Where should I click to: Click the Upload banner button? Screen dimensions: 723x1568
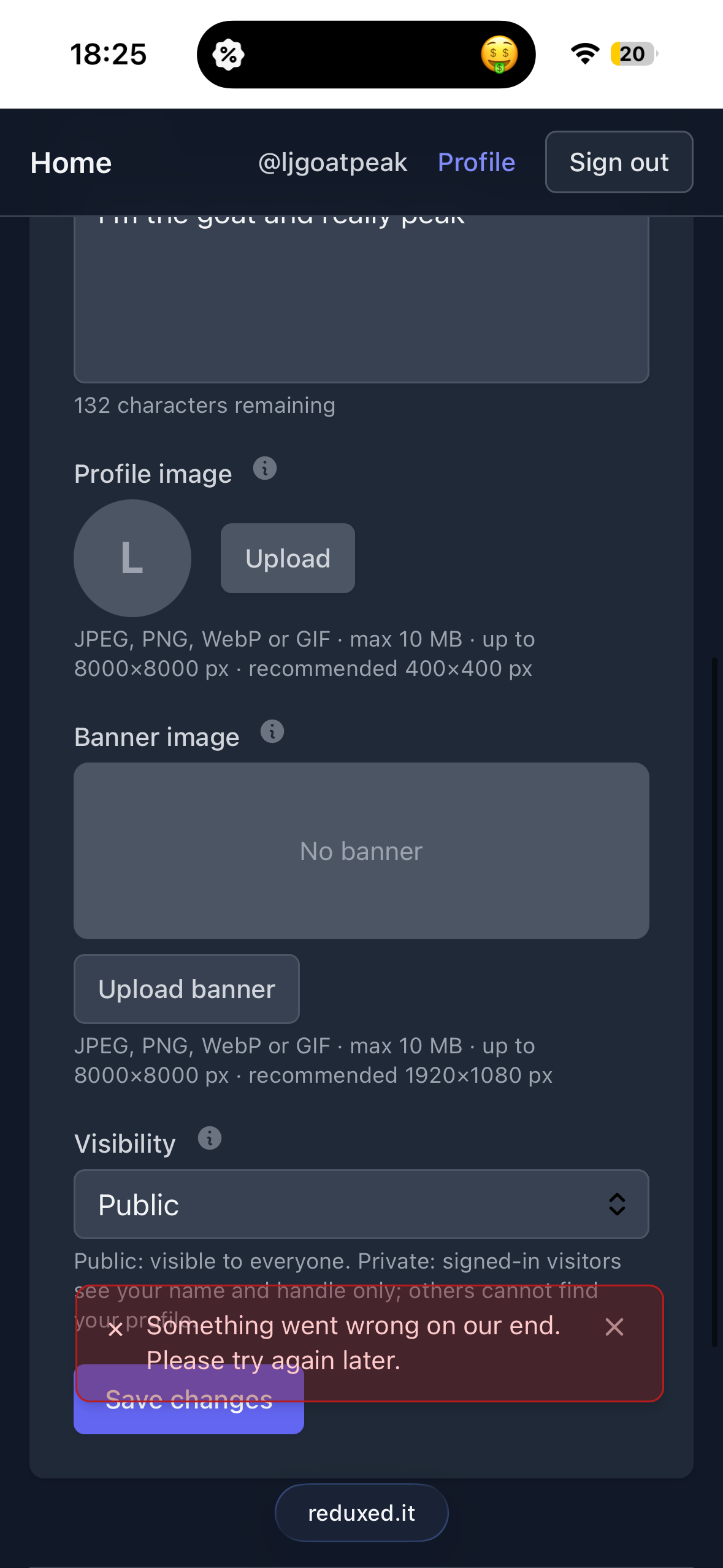186,989
